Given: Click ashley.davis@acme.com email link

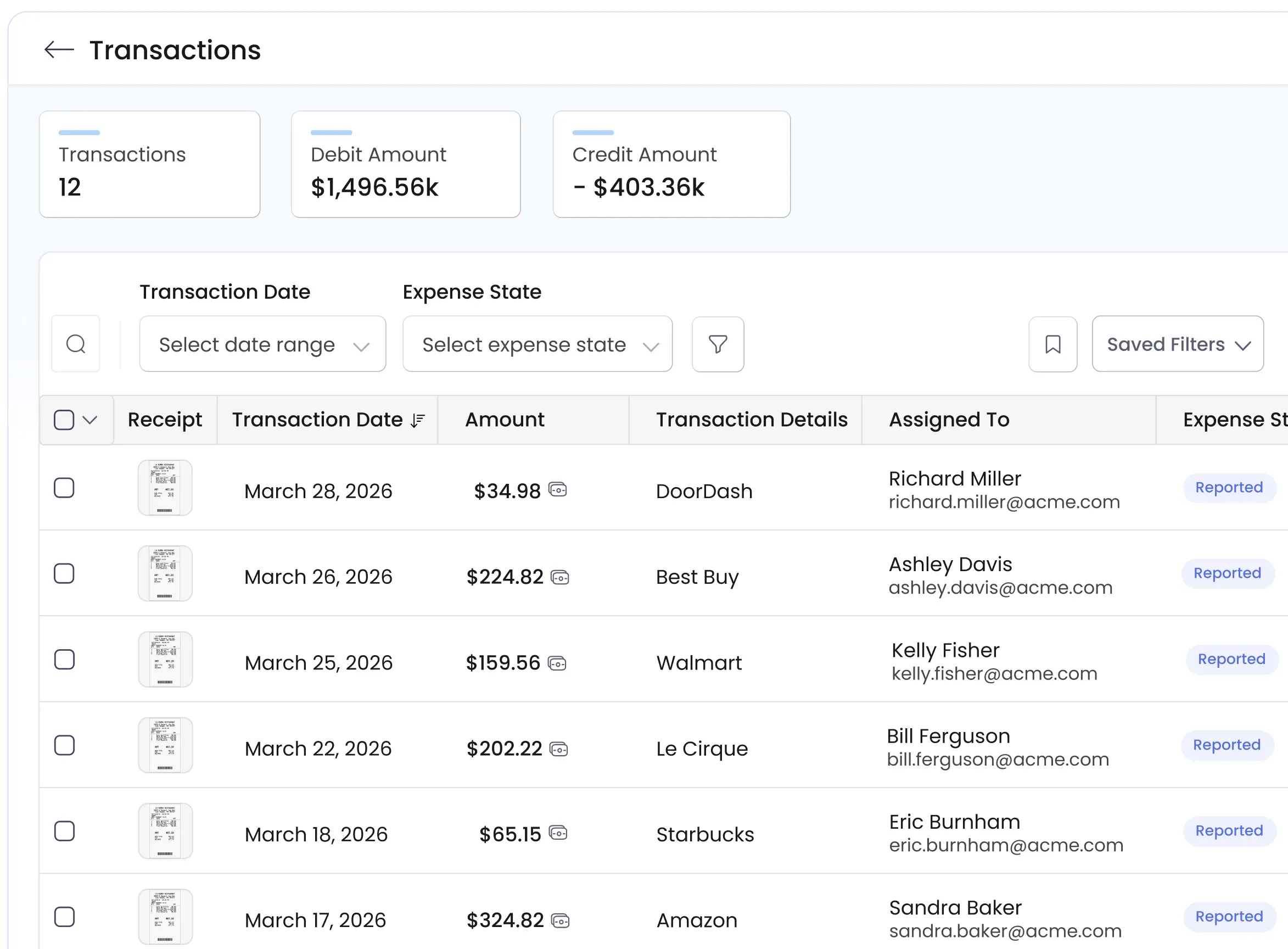Looking at the screenshot, I should (x=1000, y=587).
